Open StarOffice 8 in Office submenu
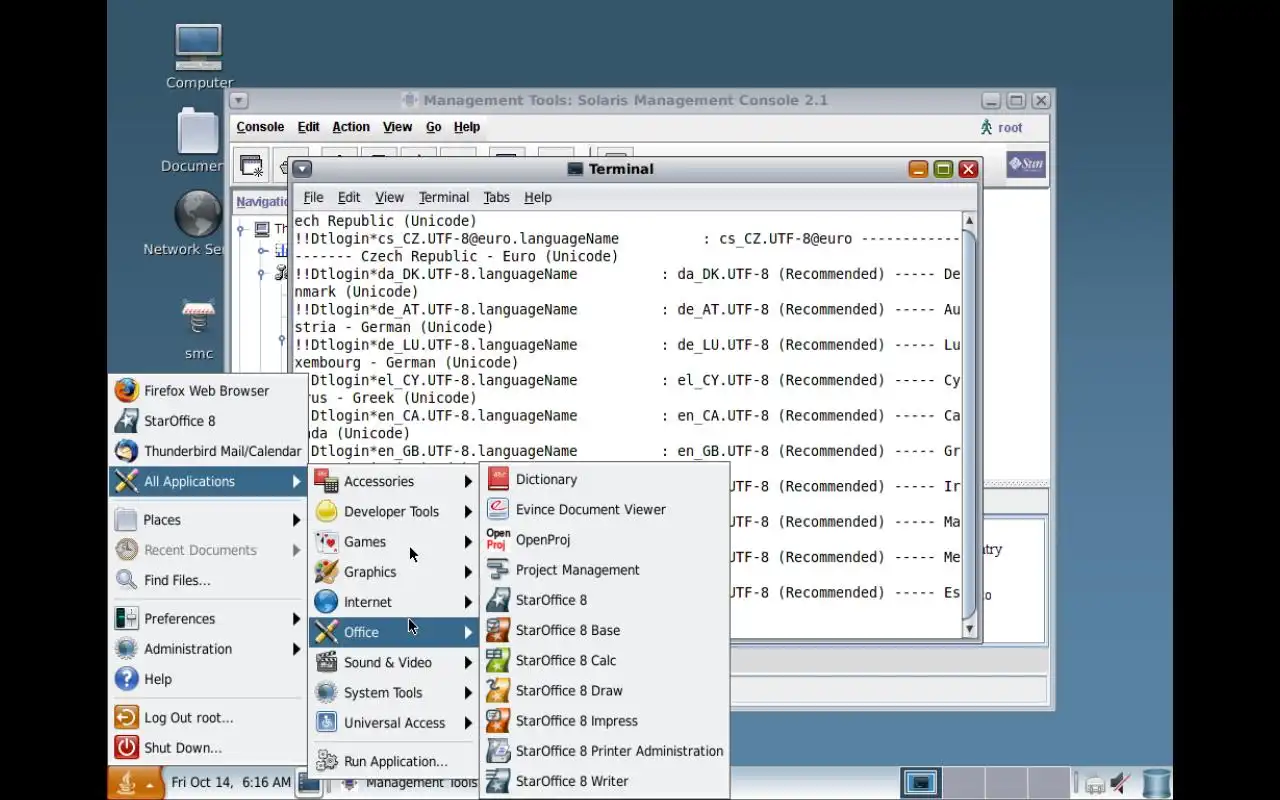Screen dimensions: 1280x800 coord(604,600)
